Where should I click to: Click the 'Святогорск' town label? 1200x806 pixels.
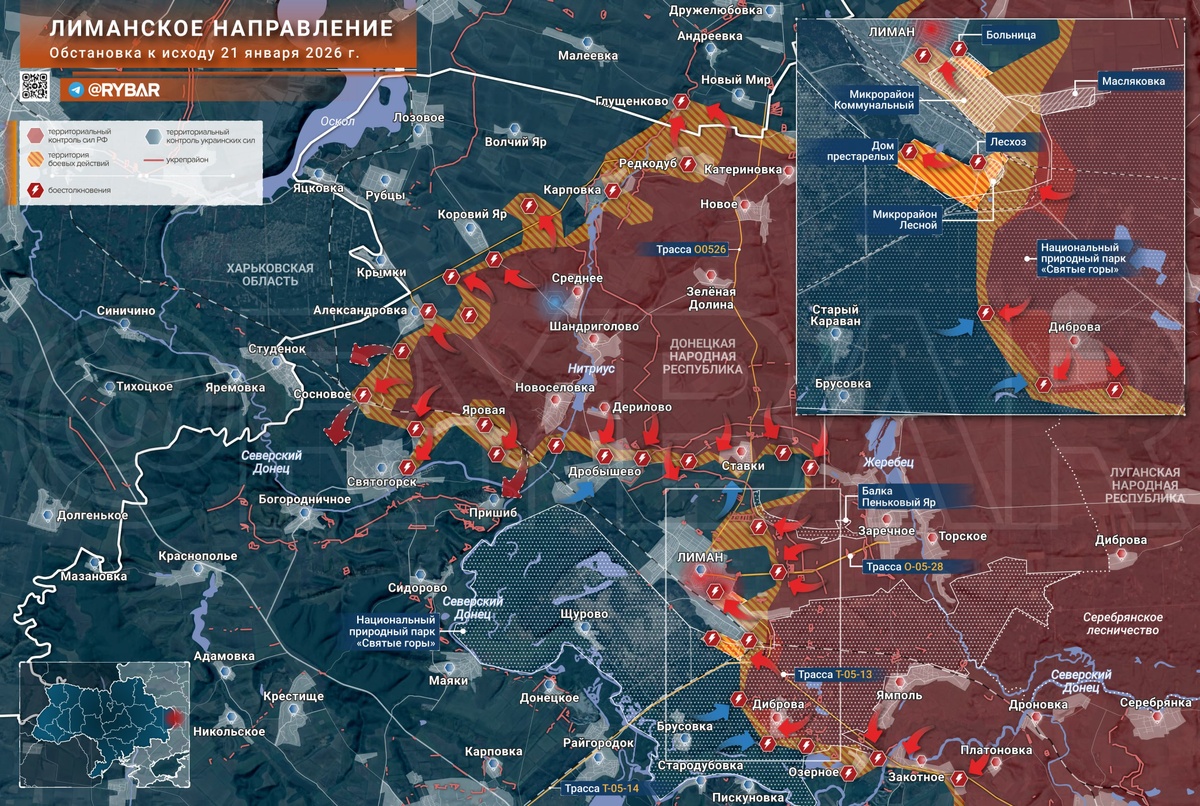(382, 482)
